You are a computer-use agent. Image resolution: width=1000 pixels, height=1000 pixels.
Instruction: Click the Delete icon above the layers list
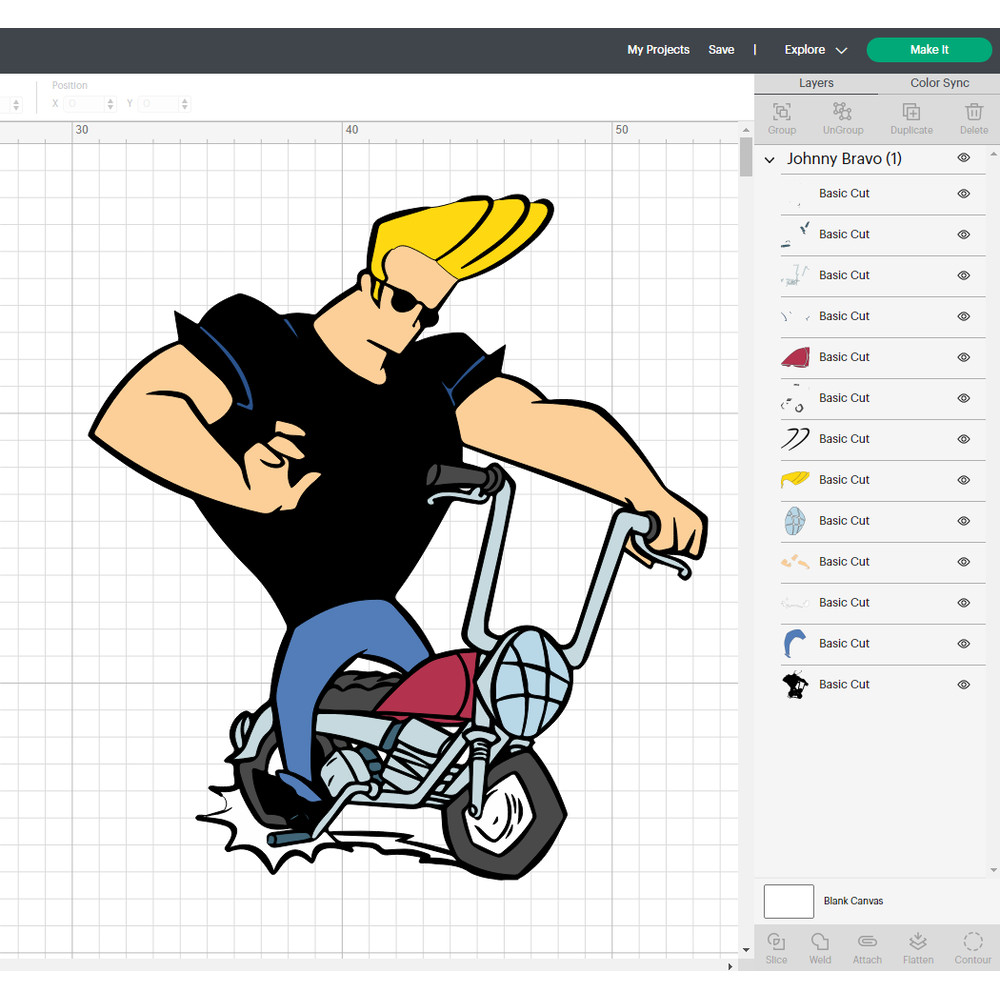click(973, 117)
